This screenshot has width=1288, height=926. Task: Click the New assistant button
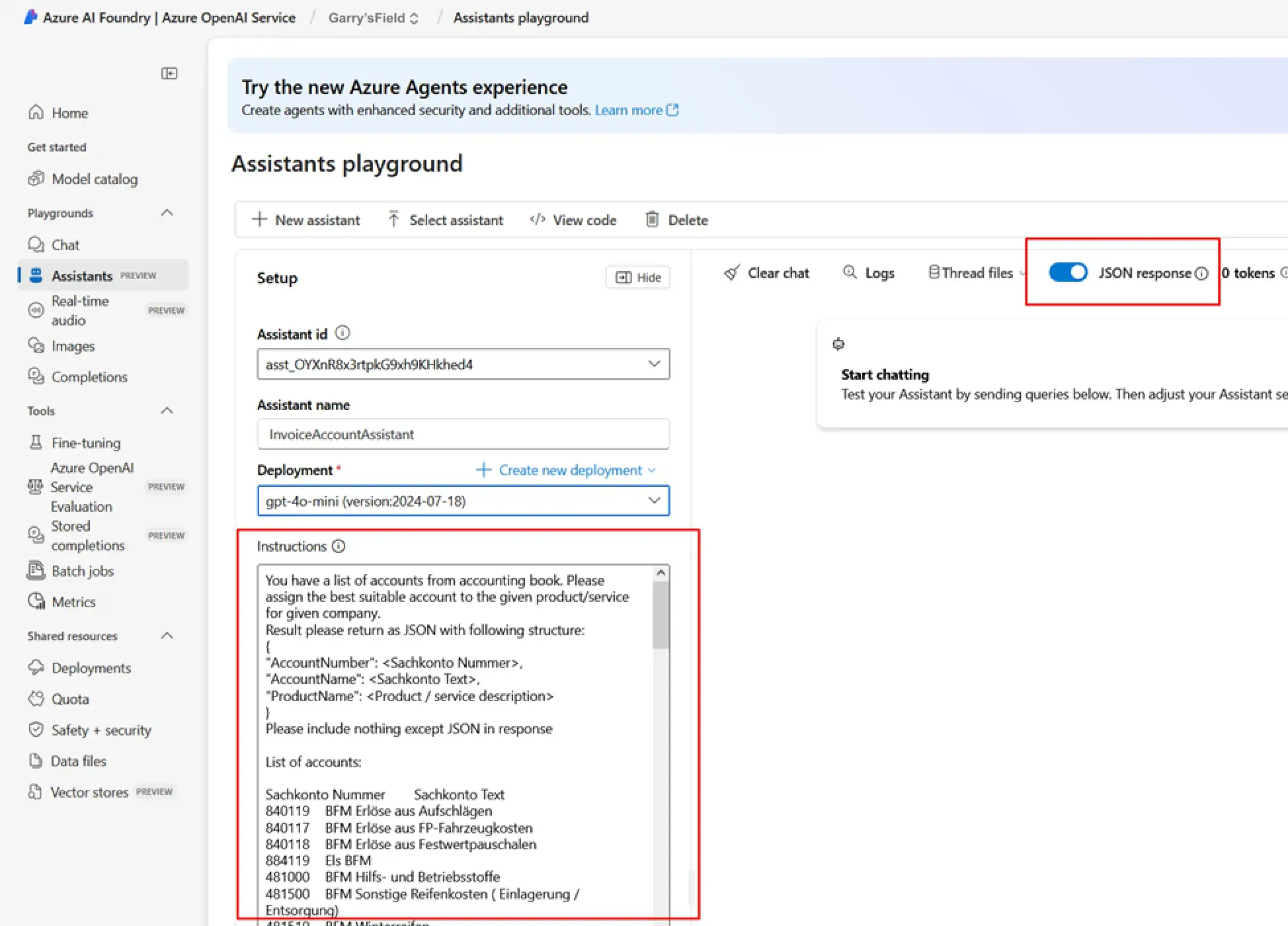pos(306,220)
